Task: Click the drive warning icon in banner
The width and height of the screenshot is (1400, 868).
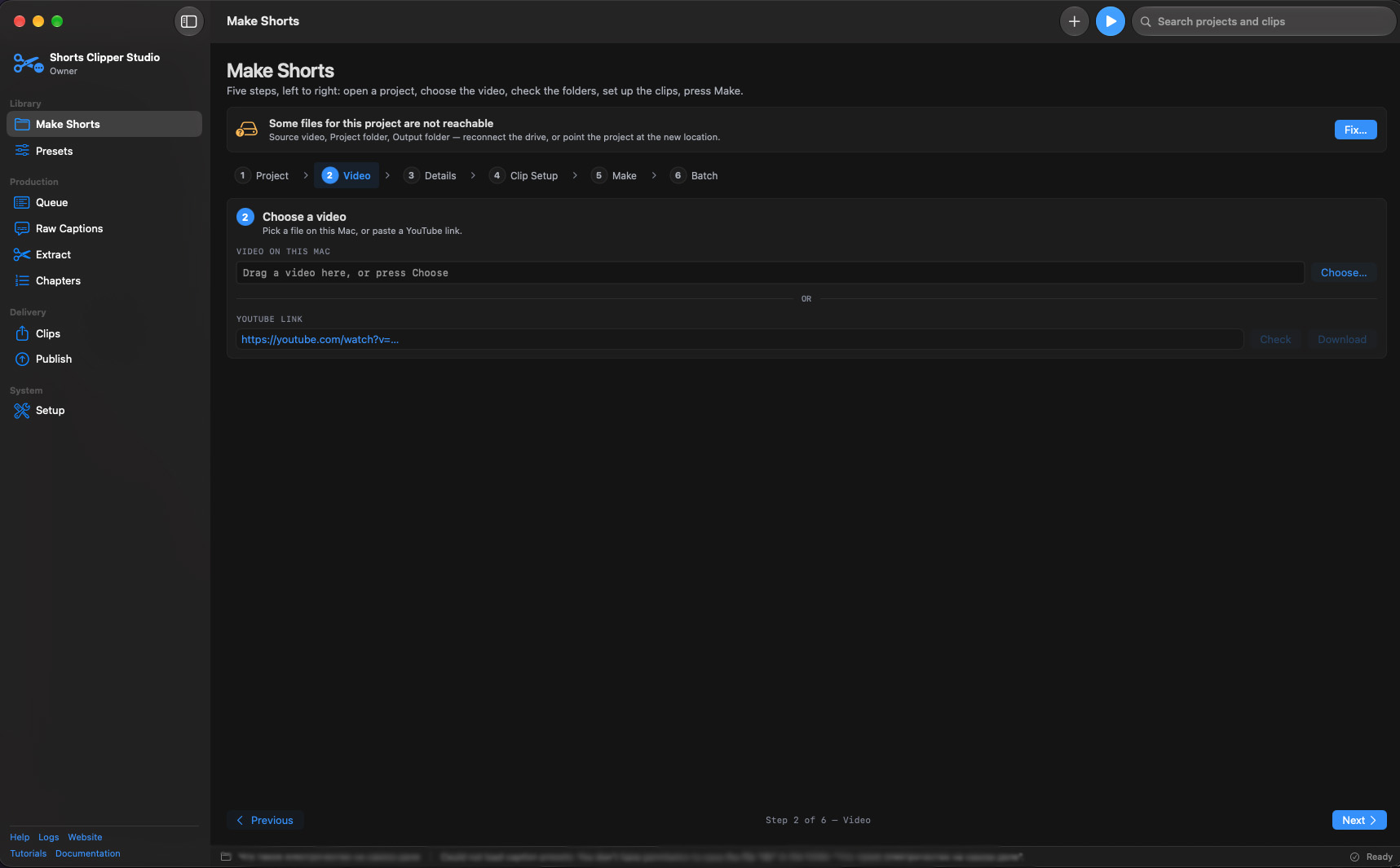Action: point(247,130)
